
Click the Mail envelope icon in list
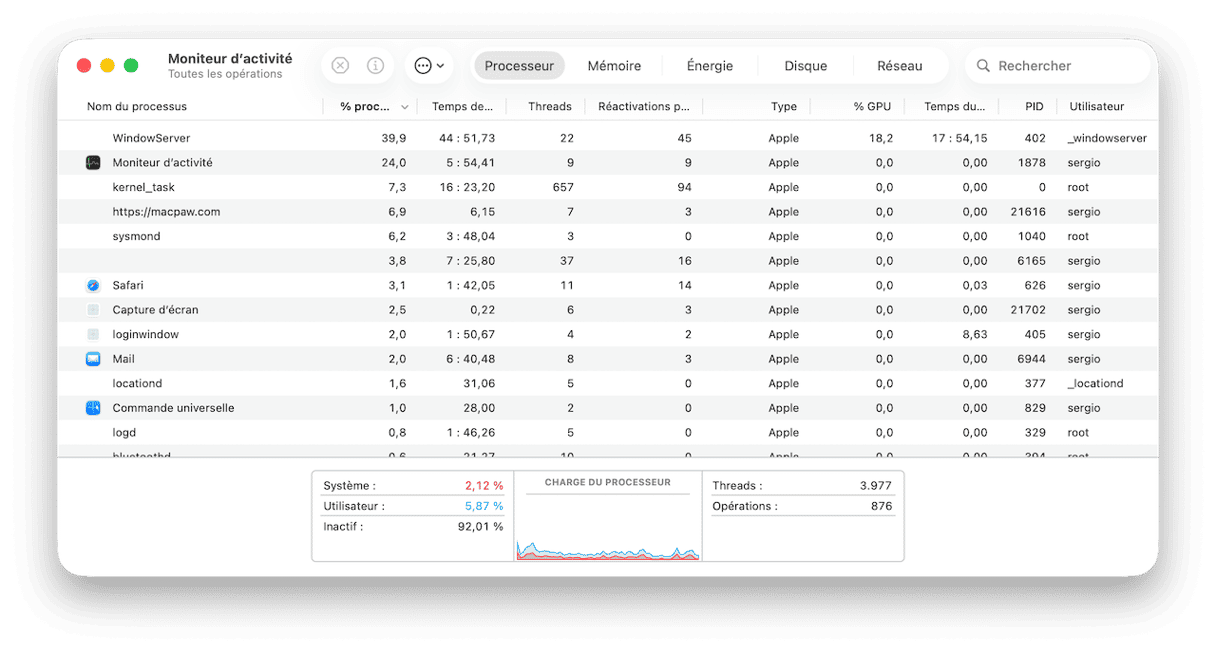pyautogui.click(x=93, y=359)
